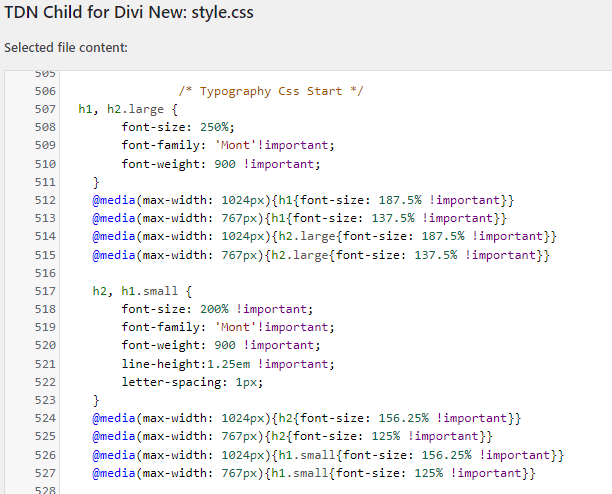Click the comment line 'Typography Css Start'
The image size is (612, 494).
coord(271,91)
